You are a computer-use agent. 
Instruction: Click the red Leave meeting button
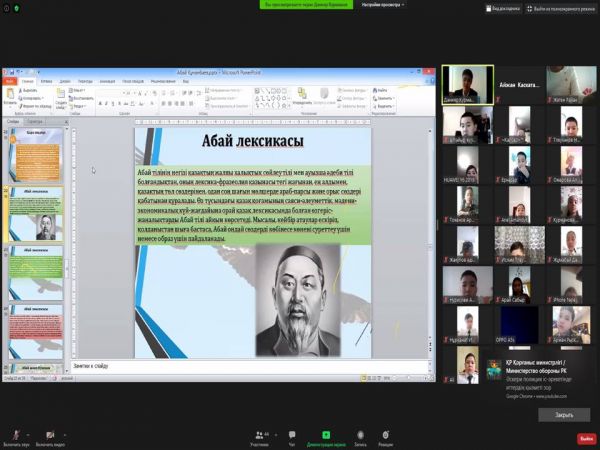click(x=585, y=438)
